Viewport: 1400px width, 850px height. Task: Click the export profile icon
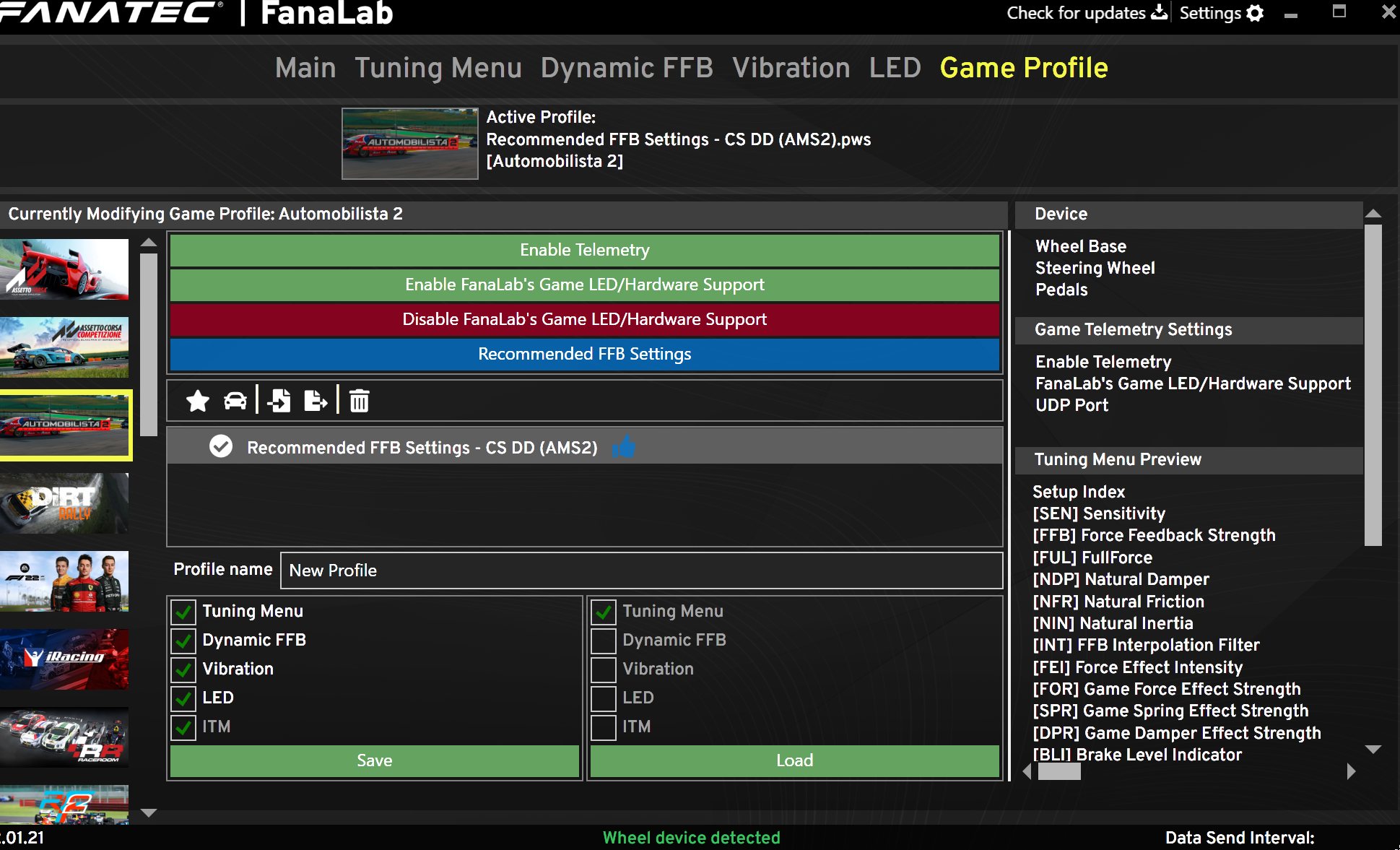(x=316, y=401)
